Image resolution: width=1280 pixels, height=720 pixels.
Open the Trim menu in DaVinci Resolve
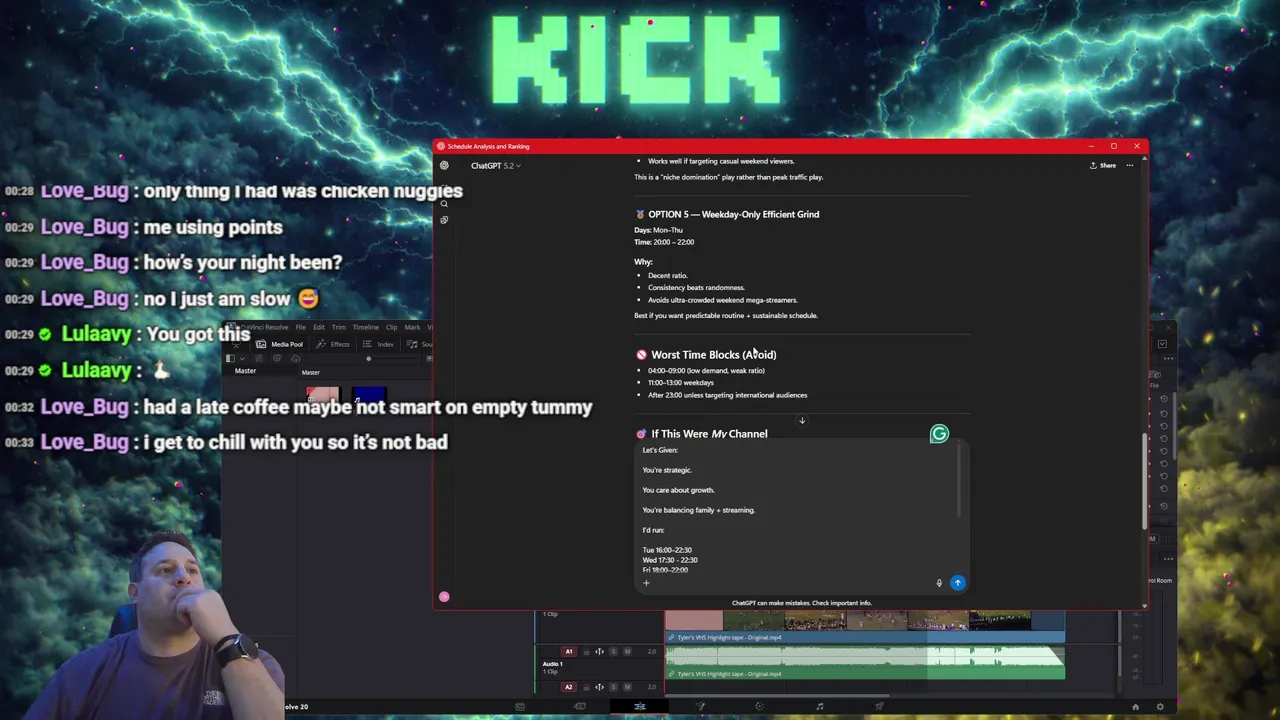tap(339, 327)
